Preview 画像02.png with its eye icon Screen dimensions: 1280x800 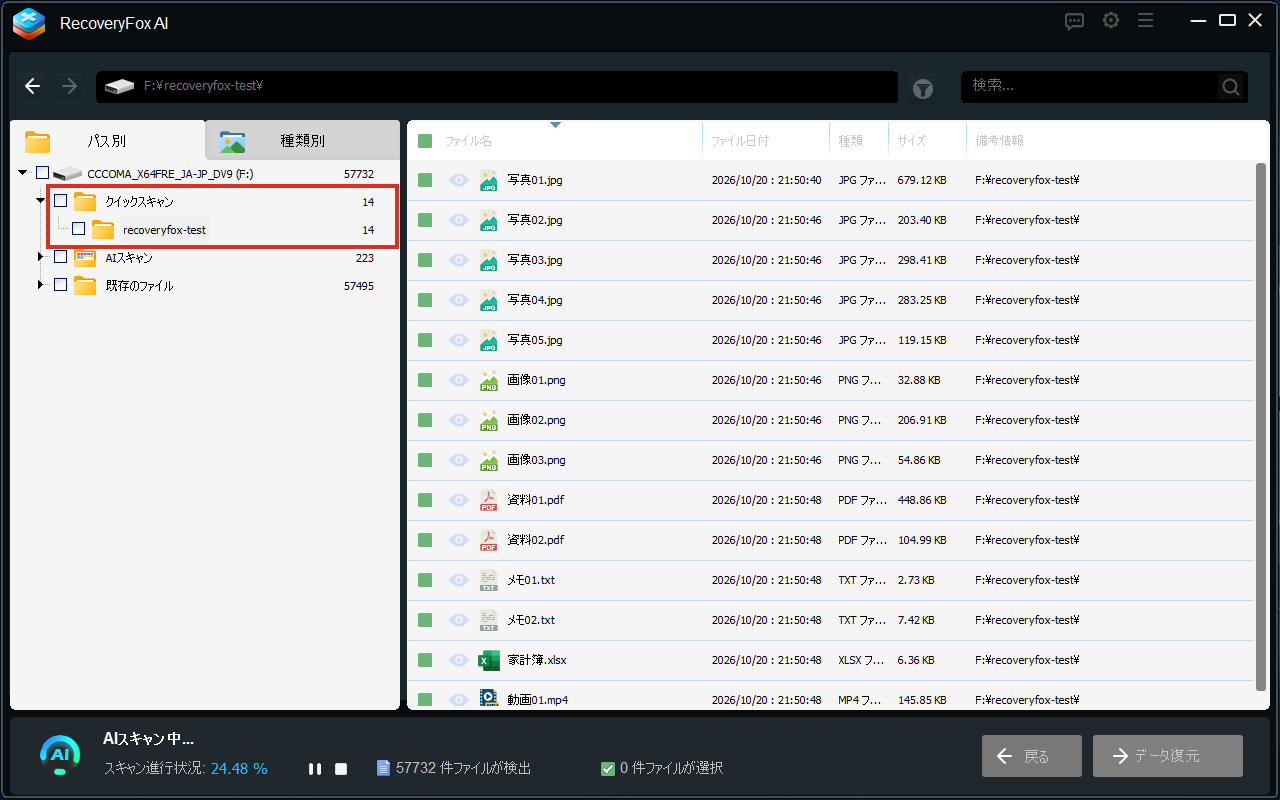pyautogui.click(x=459, y=420)
